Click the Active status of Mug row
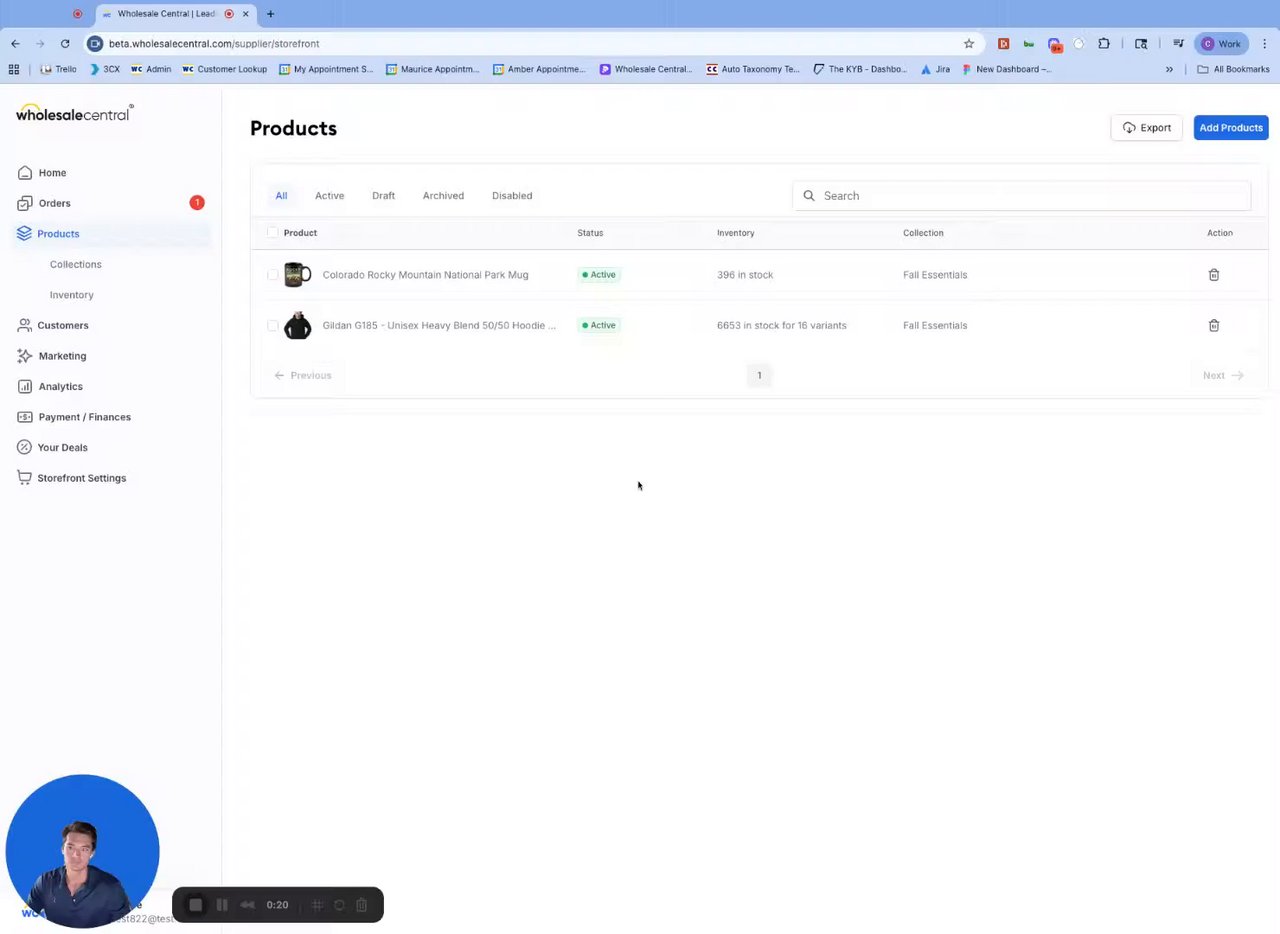This screenshot has width=1280, height=934. point(599,274)
